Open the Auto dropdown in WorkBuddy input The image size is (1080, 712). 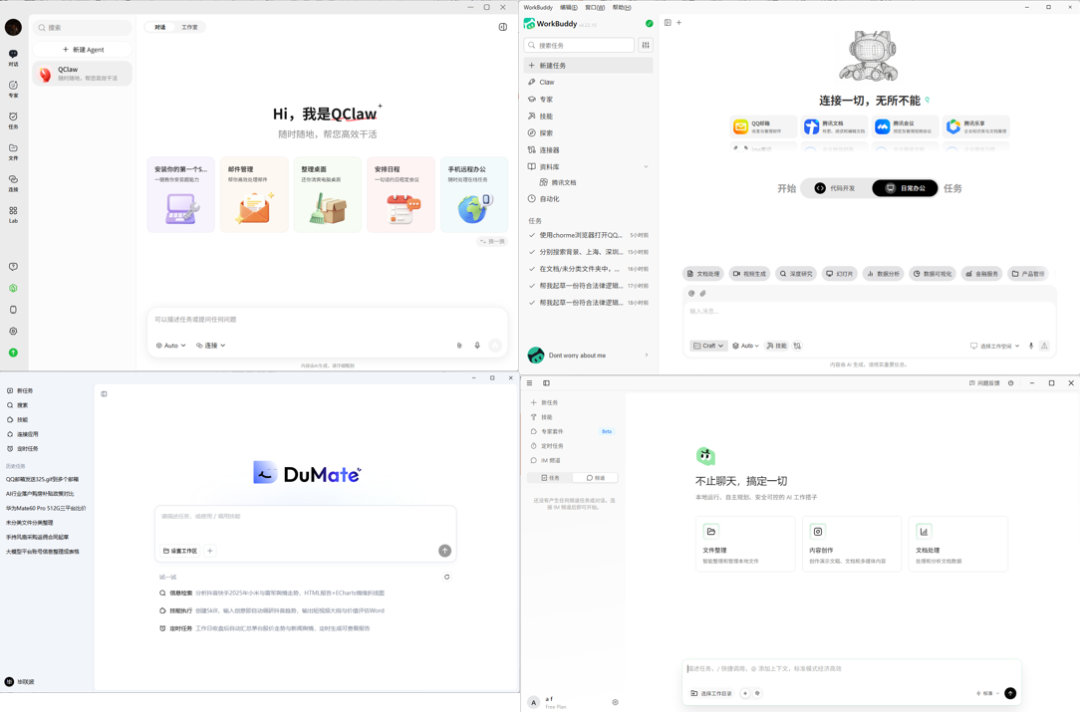click(x=745, y=346)
